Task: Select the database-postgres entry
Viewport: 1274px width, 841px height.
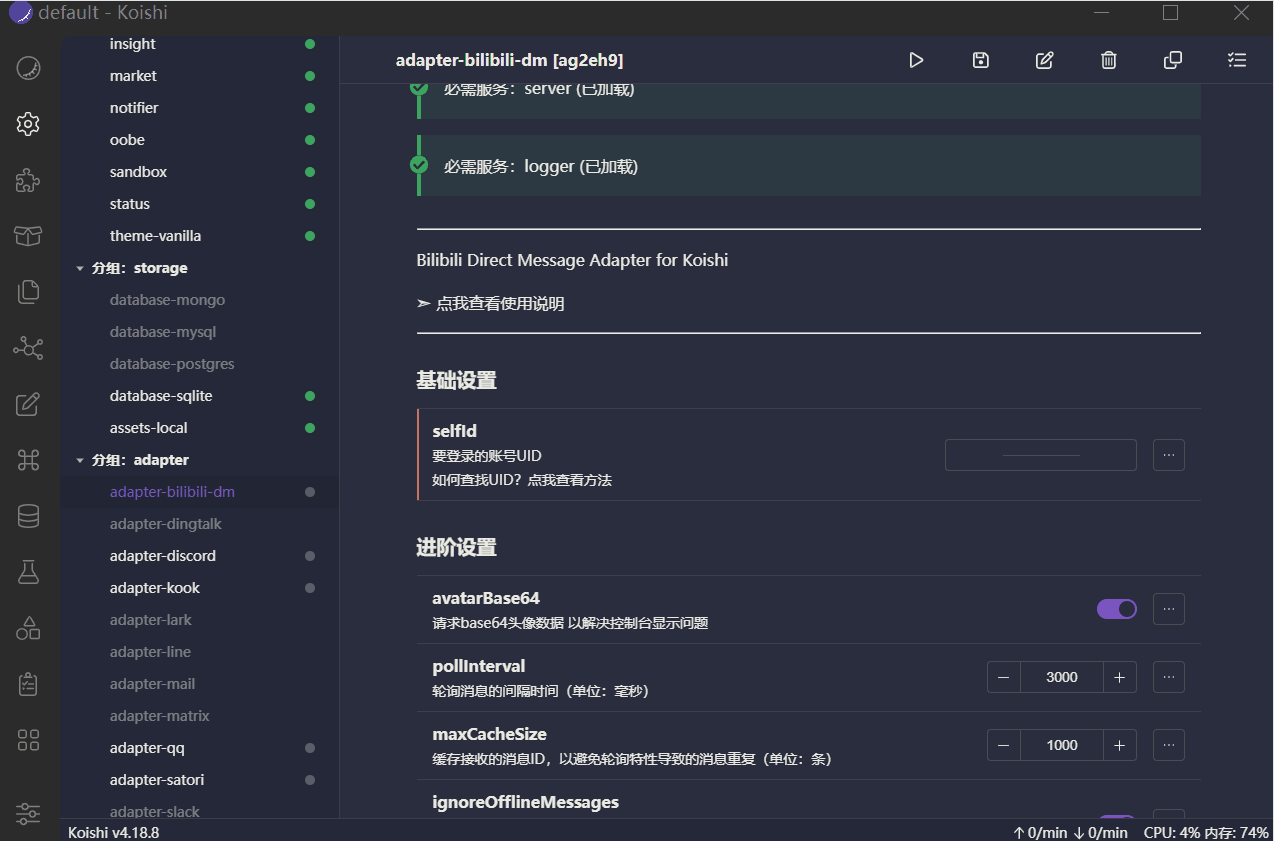Action: point(199,364)
